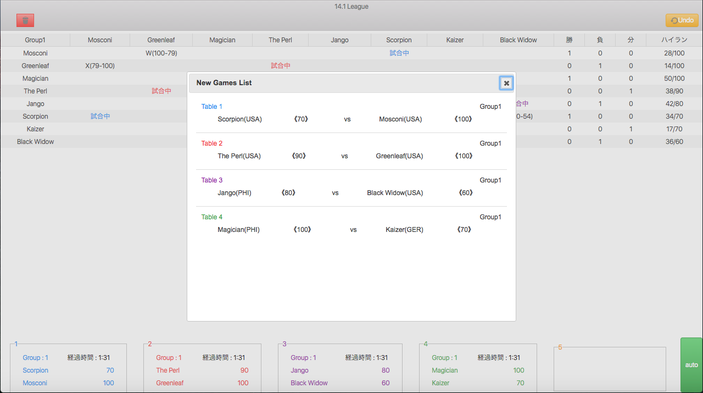Screen dimensions: 703x393
Task: Click The Perl(USA) in Table 2
Action: coord(239,156)
